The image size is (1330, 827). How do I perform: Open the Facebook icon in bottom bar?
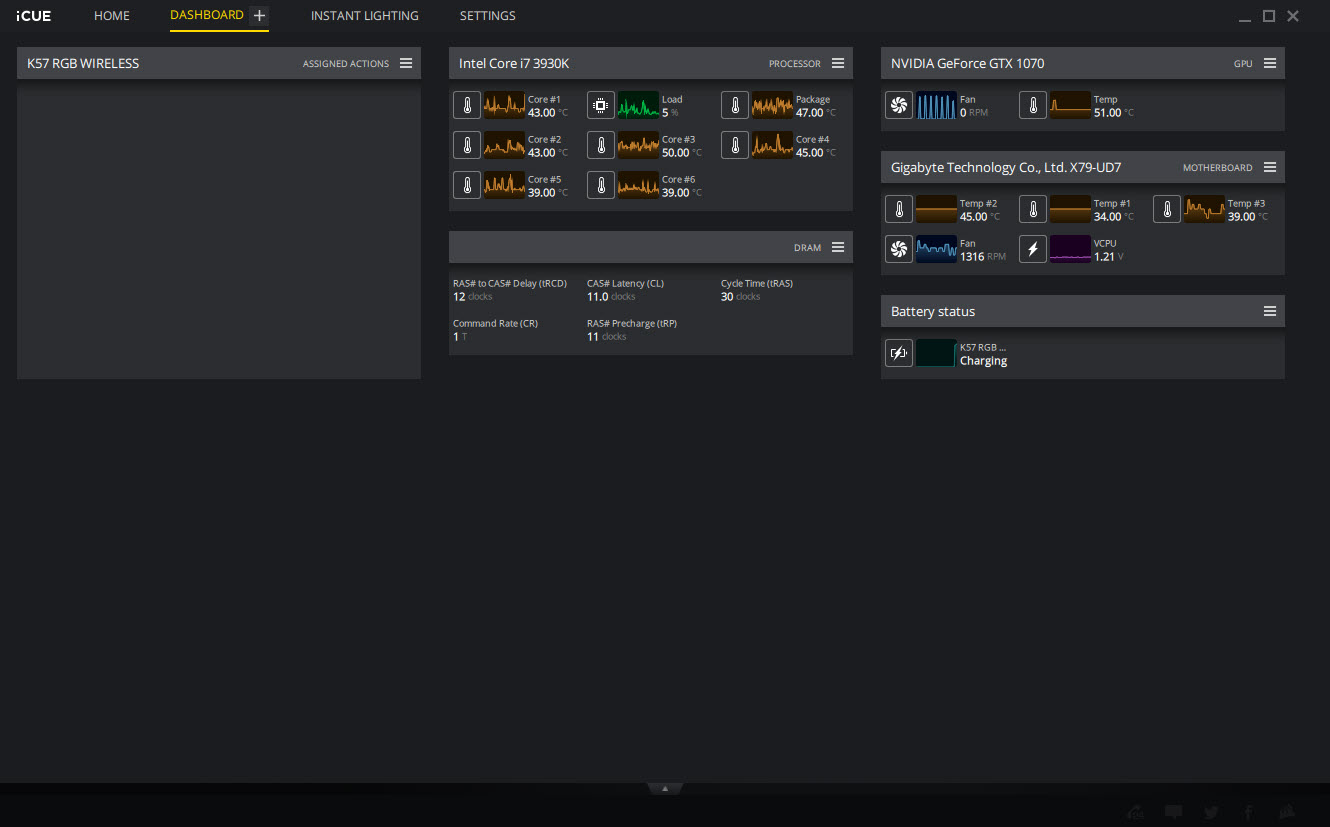[x=1249, y=812]
